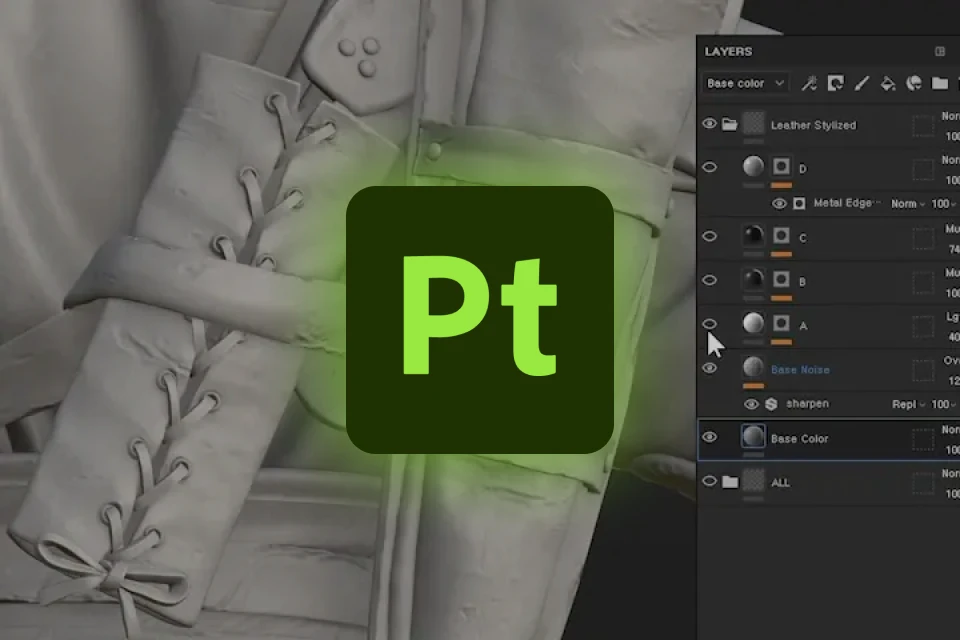Select the mask icon on layer C
Image resolution: width=960 pixels, height=640 pixels.
point(781,236)
